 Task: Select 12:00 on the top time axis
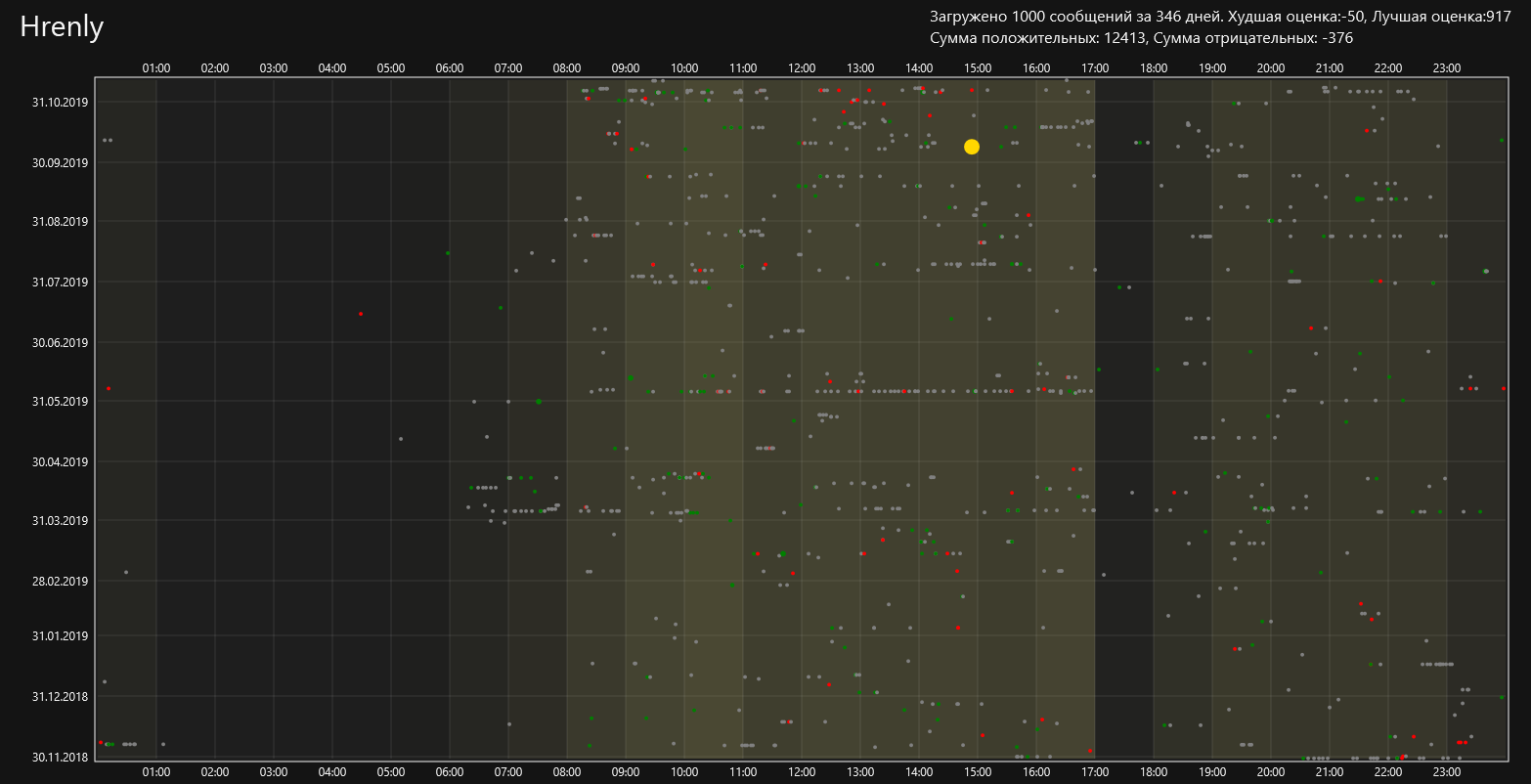(802, 68)
